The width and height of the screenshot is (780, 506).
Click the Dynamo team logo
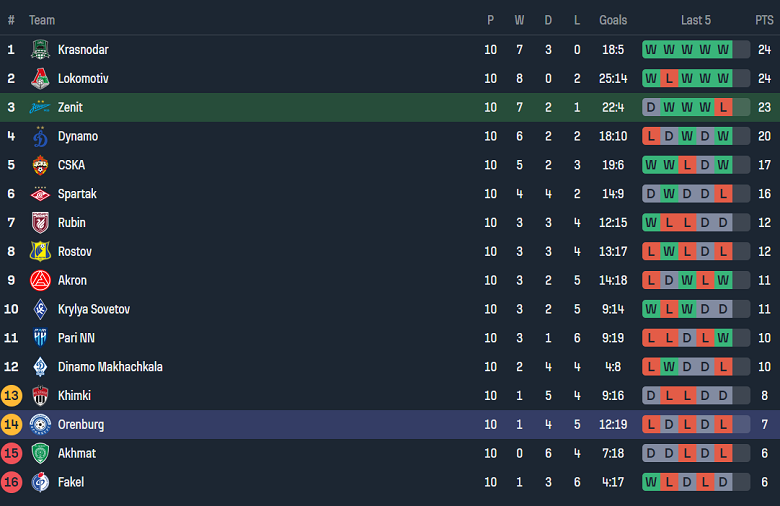(x=40, y=137)
